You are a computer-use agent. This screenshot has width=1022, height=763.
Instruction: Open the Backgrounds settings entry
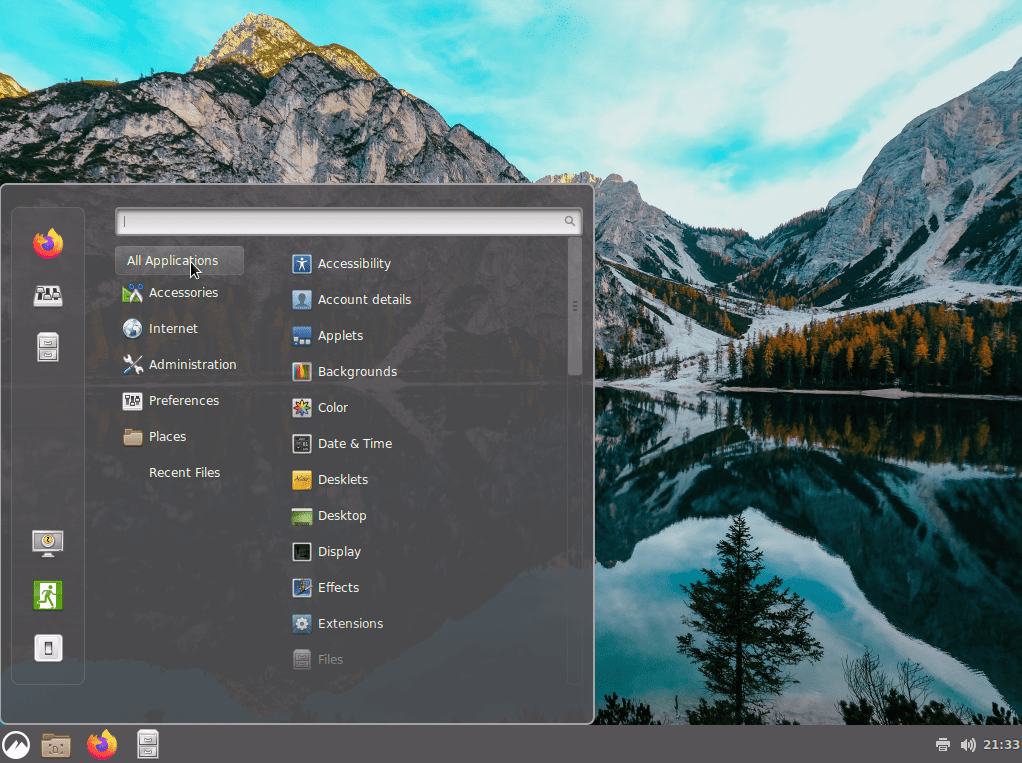pyautogui.click(x=355, y=371)
